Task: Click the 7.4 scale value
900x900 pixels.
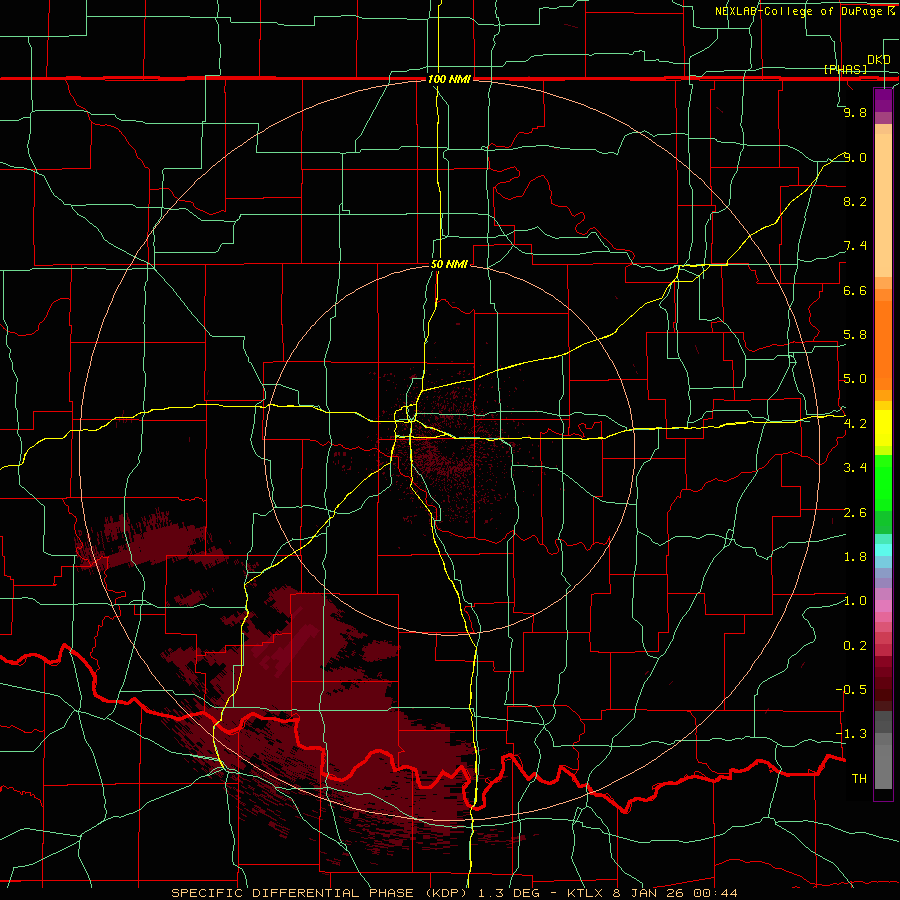Action: (x=855, y=246)
